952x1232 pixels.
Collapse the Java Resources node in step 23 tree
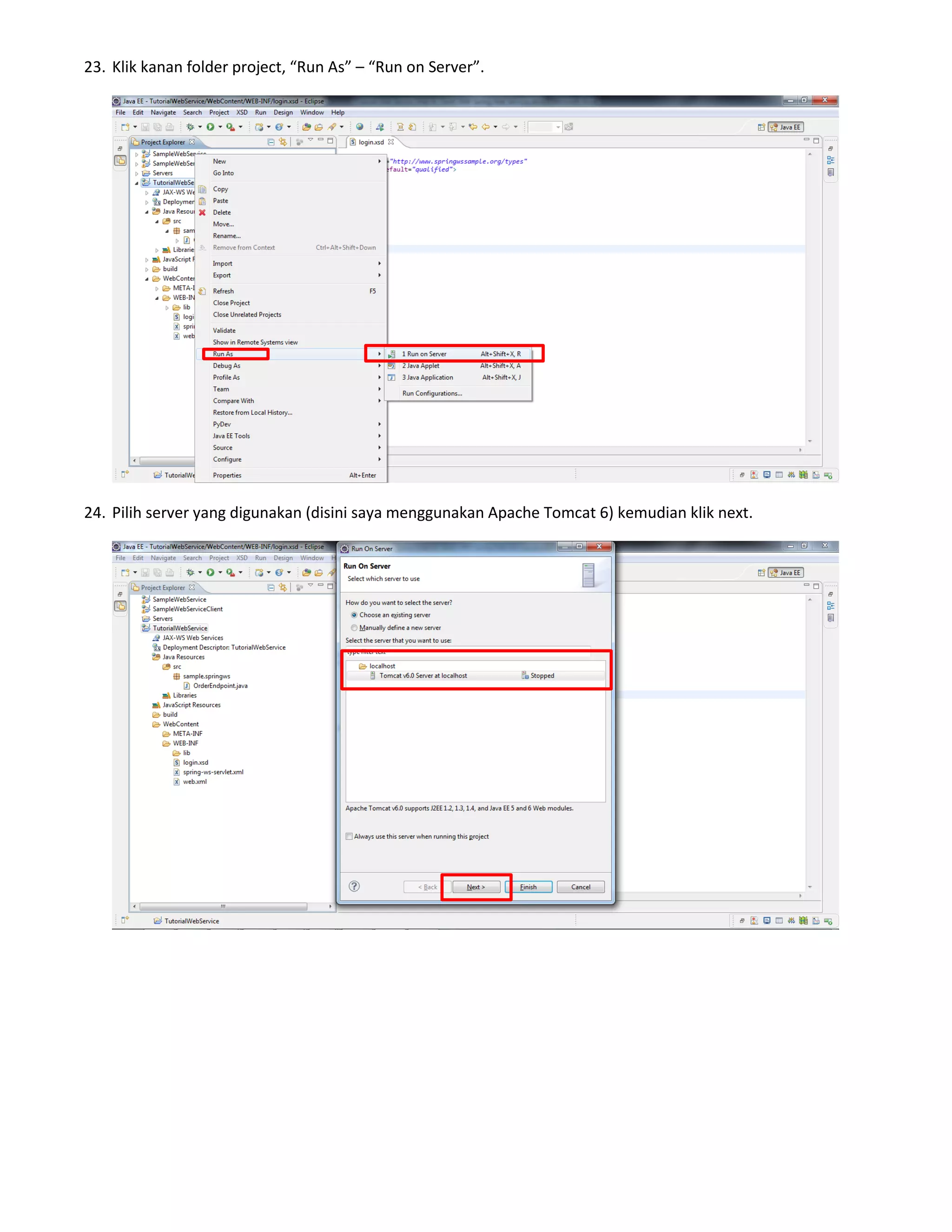tap(146, 212)
